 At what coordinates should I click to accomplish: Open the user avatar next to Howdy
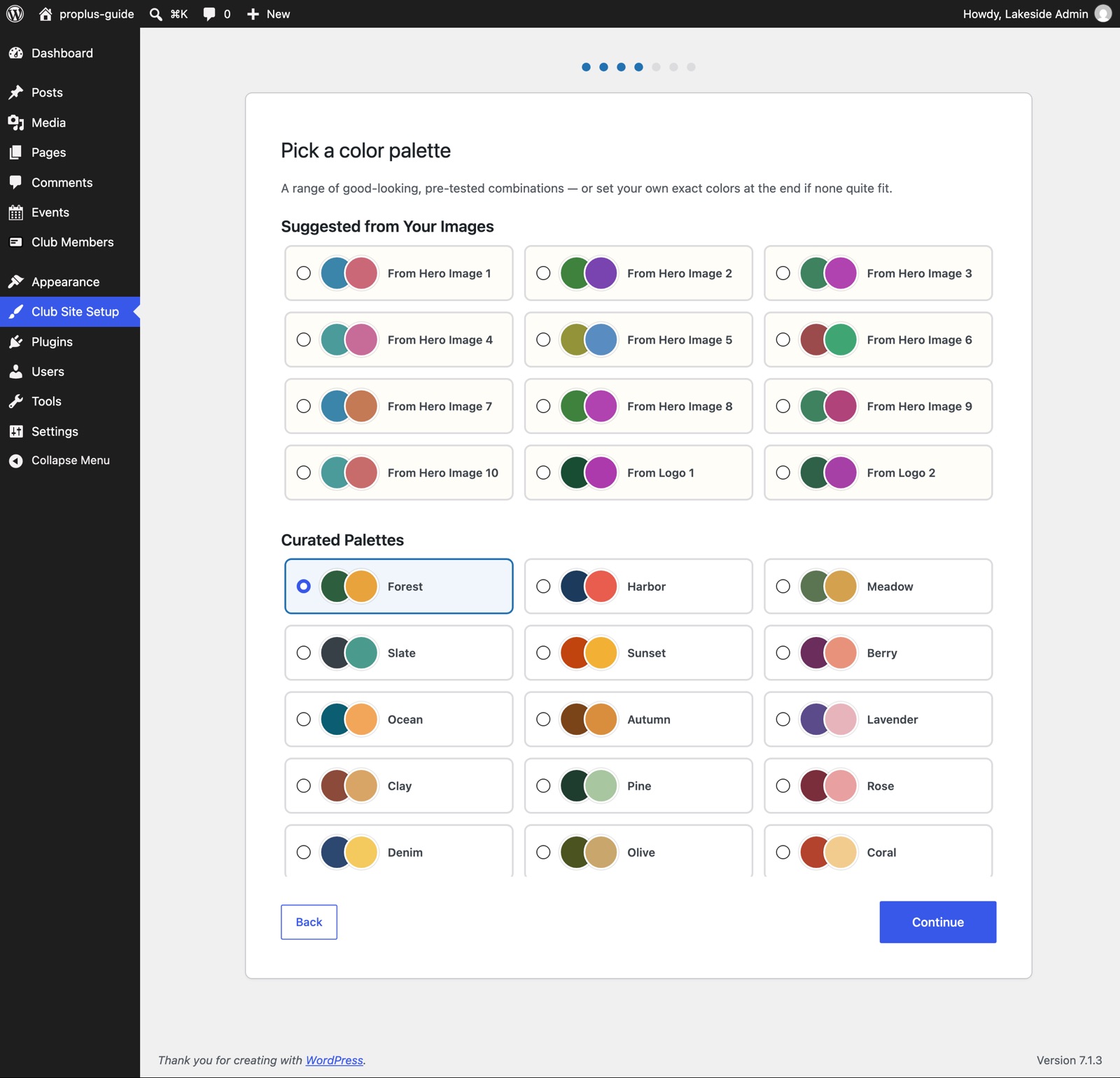pyautogui.click(x=1103, y=14)
